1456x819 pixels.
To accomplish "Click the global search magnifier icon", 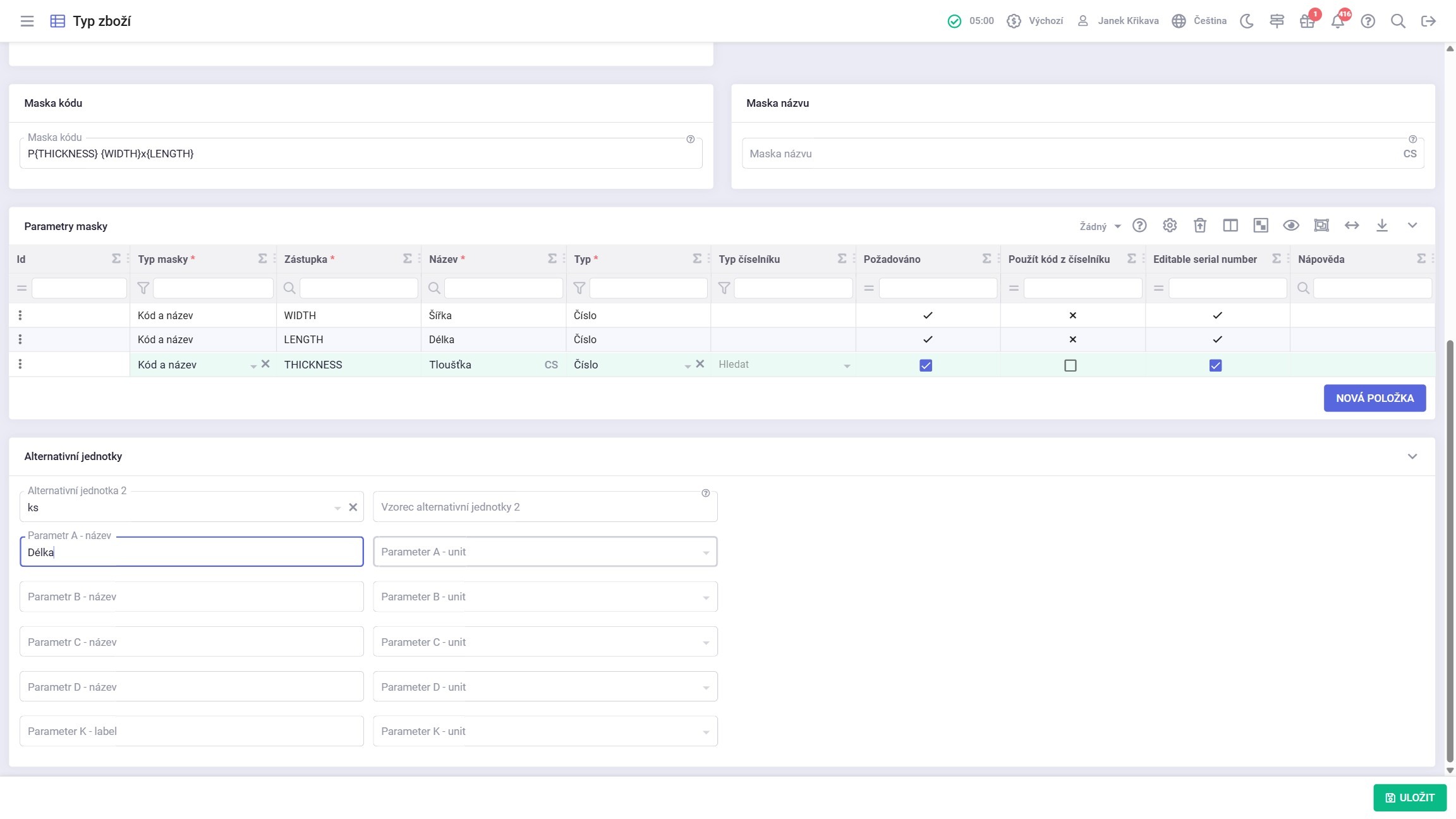I will click(x=1398, y=21).
